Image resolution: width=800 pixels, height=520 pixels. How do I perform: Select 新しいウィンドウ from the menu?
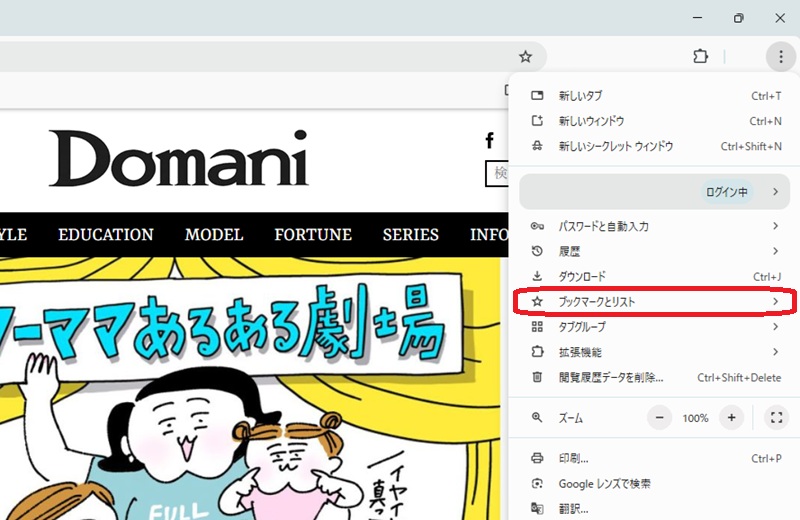pos(654,121)
